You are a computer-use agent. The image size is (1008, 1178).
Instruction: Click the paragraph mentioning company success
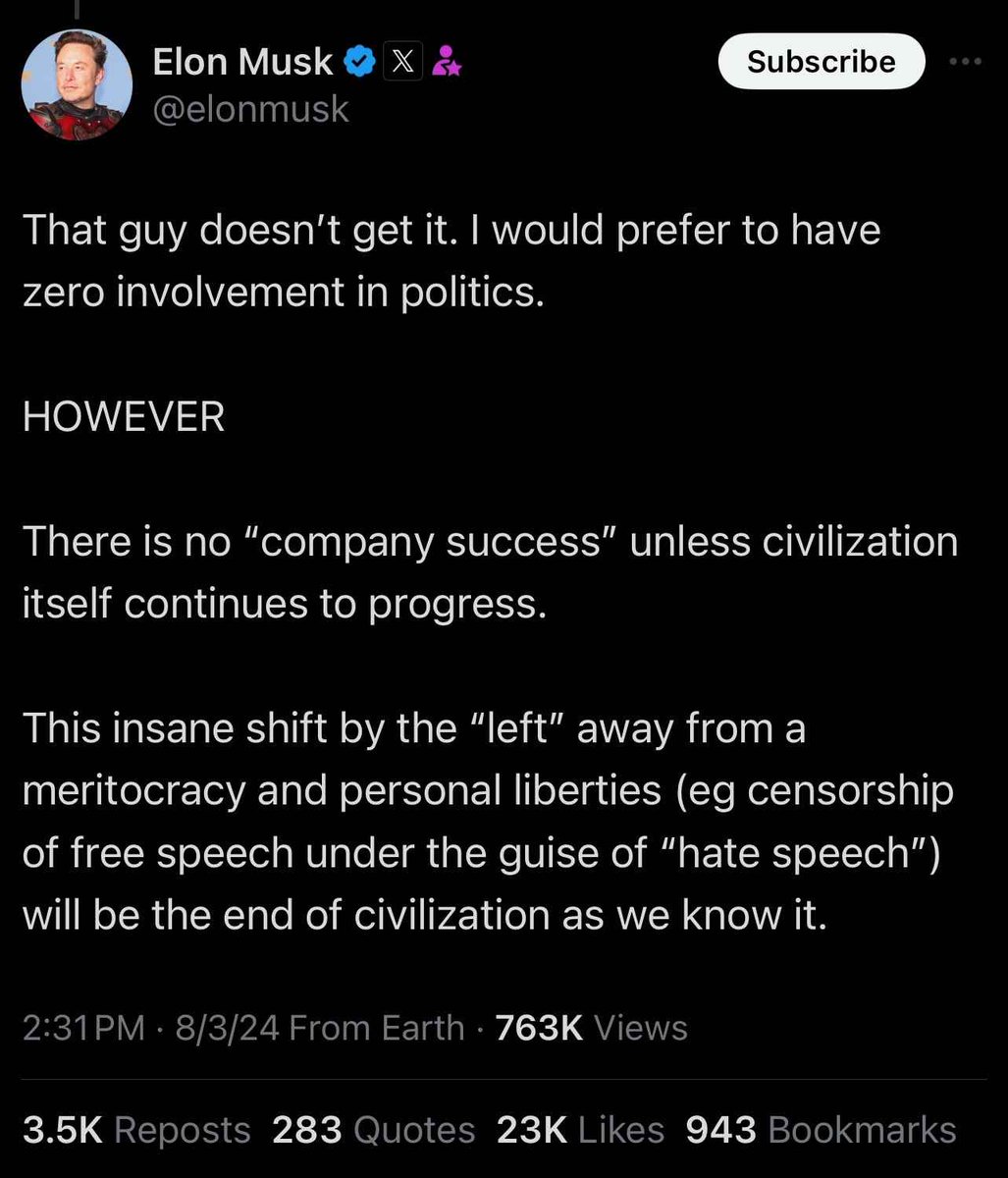[x=490, y=573]
